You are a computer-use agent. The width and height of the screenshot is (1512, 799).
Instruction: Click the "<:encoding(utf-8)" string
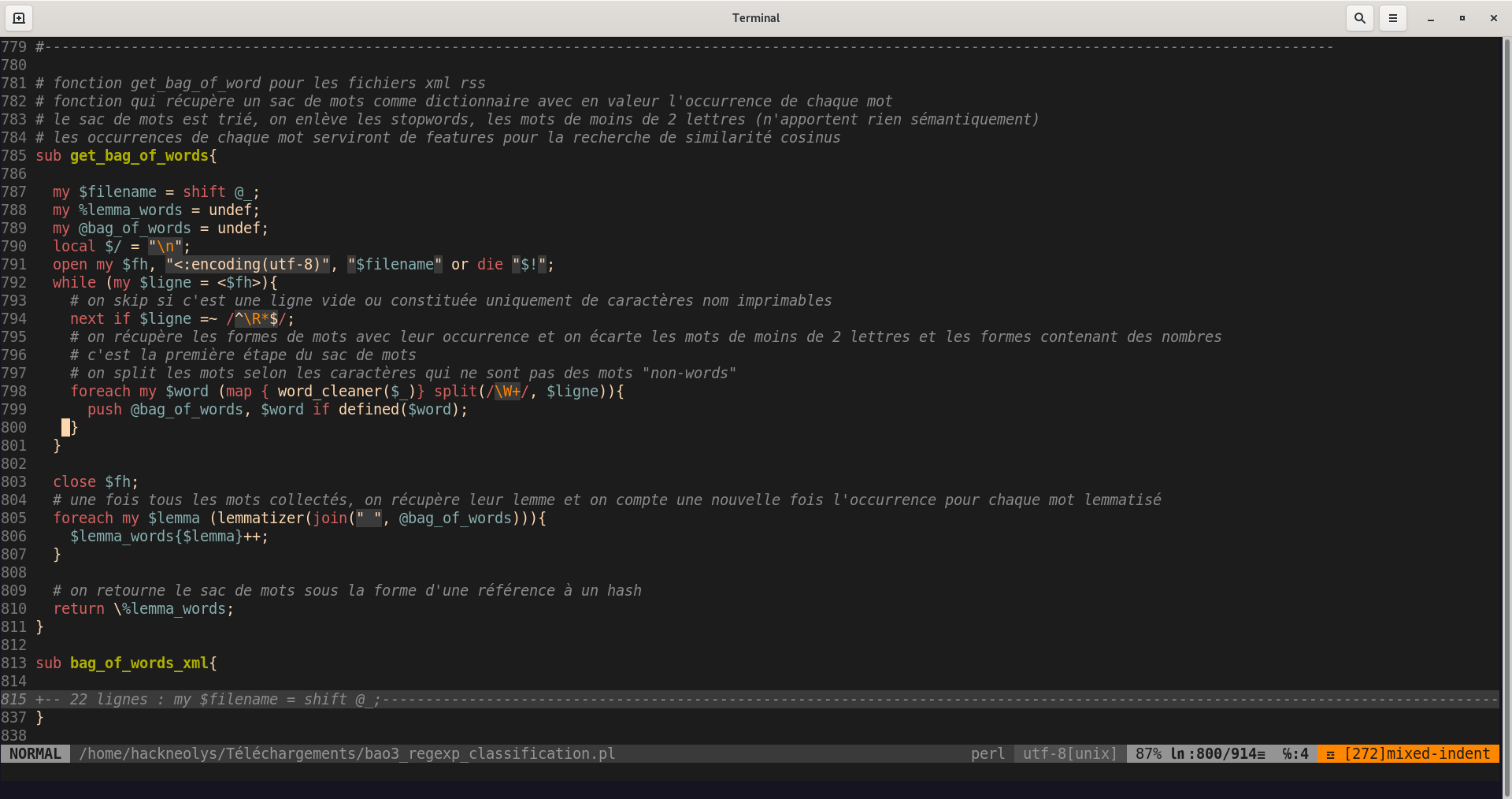click(x=248, y=264)
